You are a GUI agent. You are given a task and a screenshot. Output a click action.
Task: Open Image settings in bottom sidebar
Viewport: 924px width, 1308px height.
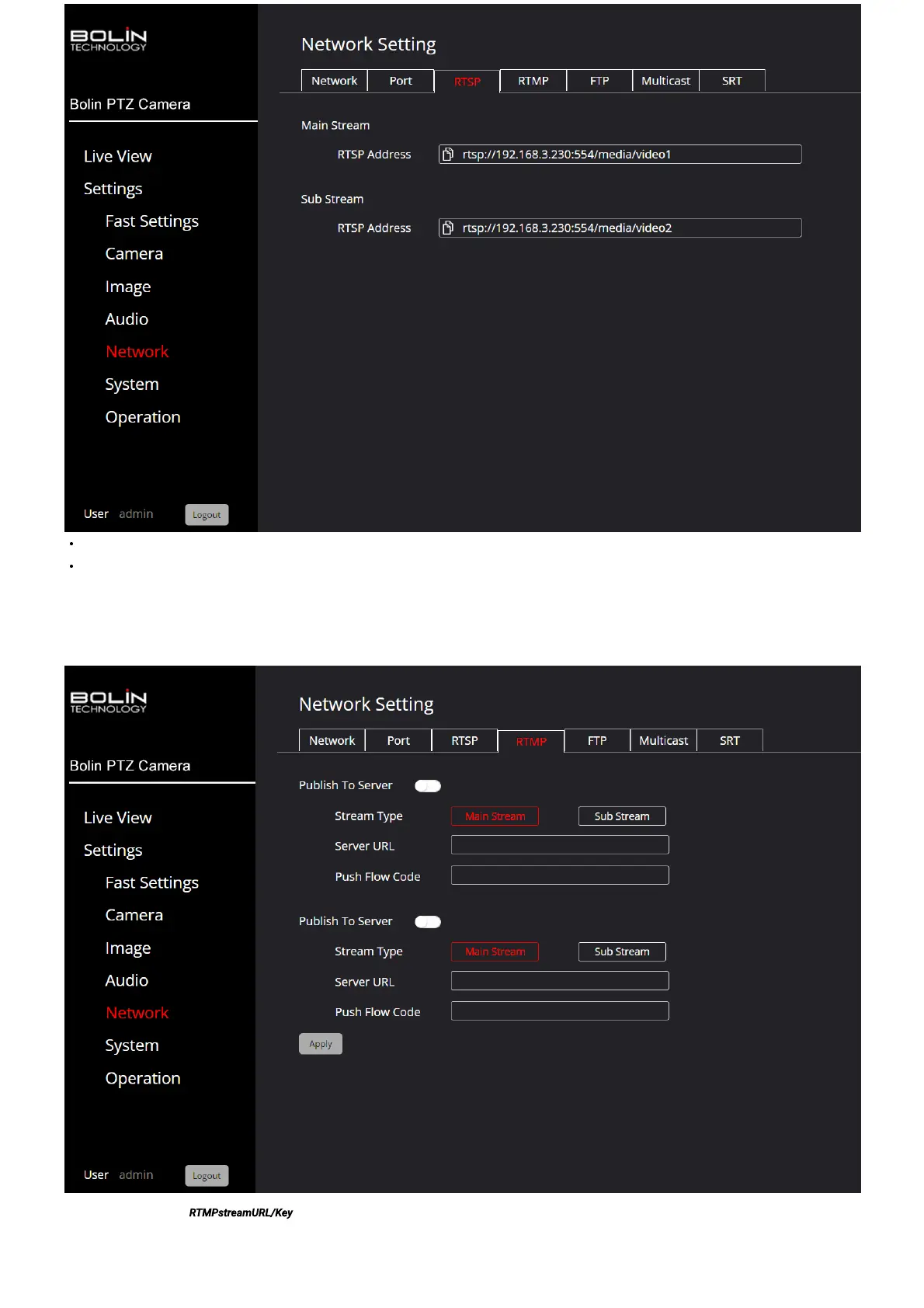pos(128,948)
